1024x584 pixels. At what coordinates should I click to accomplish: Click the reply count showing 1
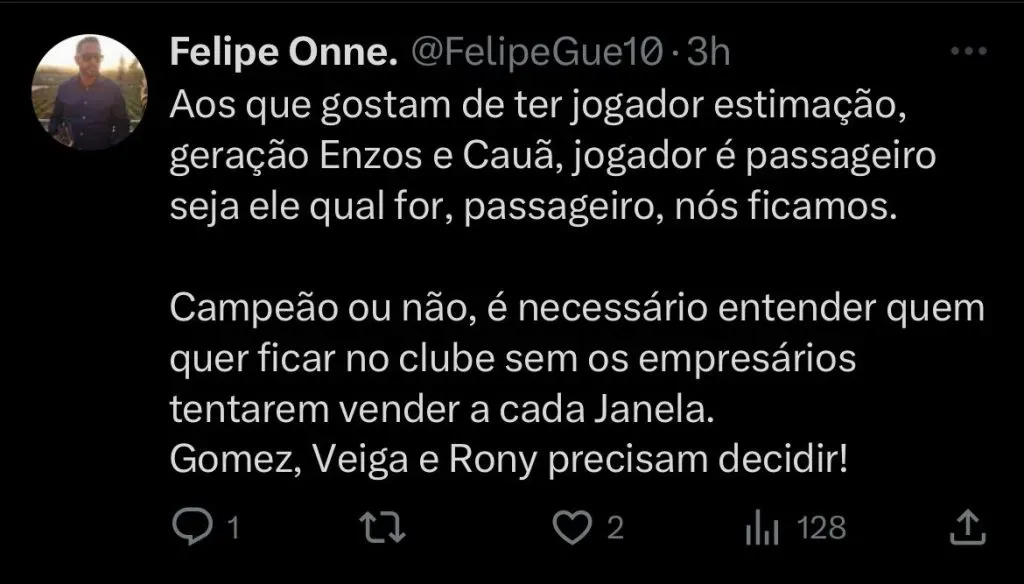tap(233, 528)
